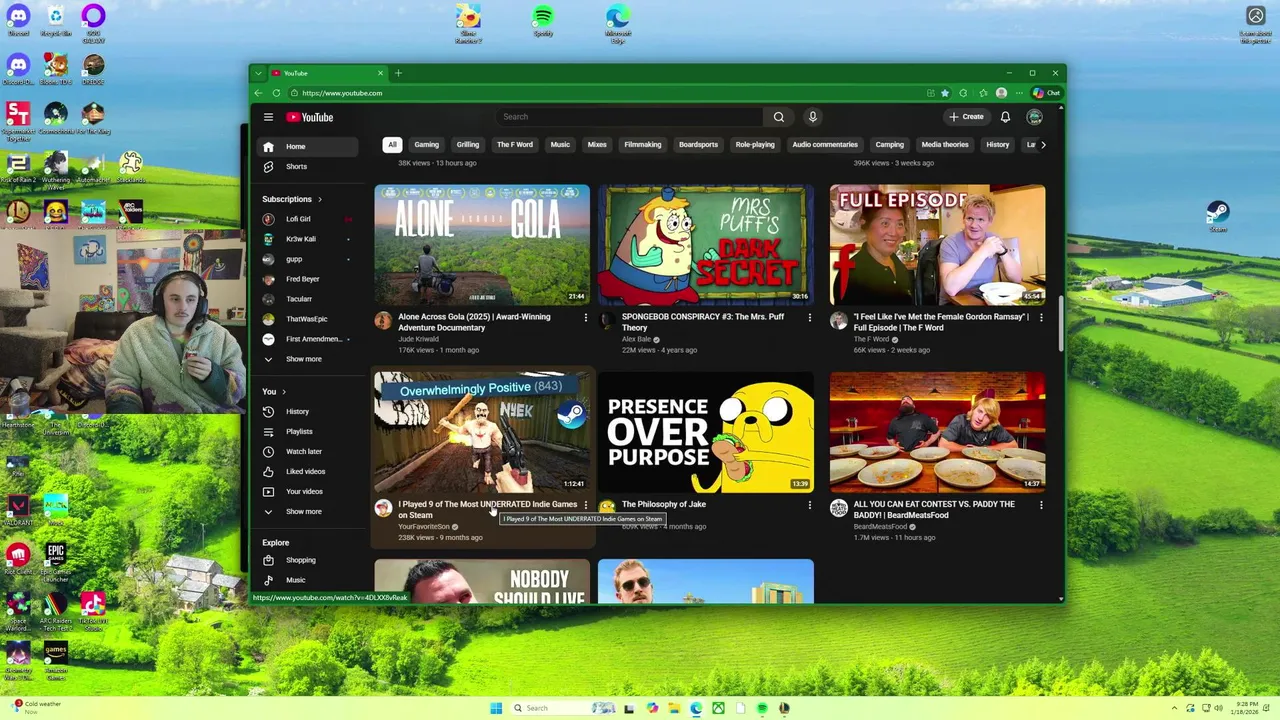Screen dimensions: 1280x720
Task: Open the browser settings ellipsis menu
Action: click(1019, 93)
